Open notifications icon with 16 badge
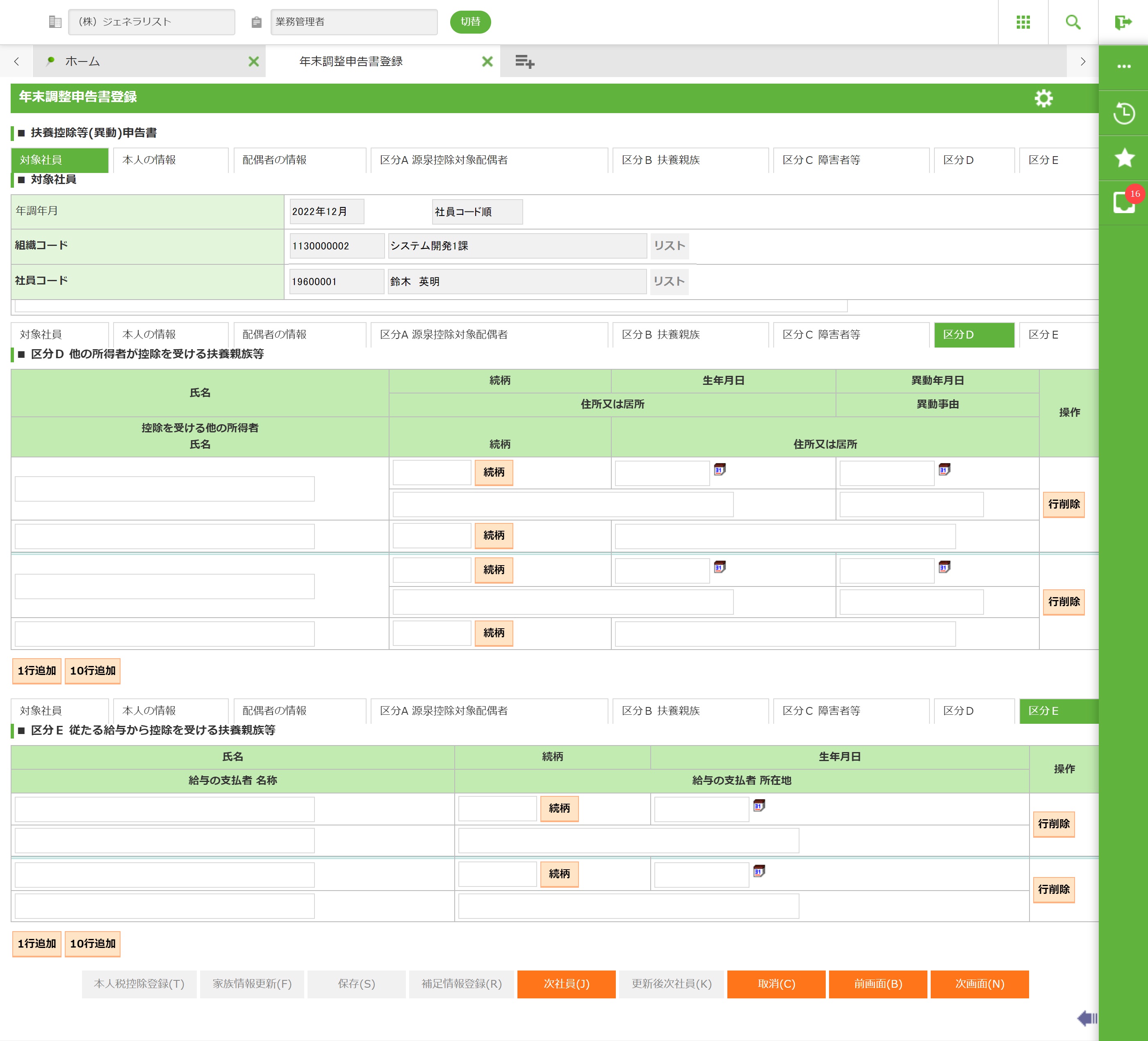Viewport: 1148px width, 1041px height. click(1123, 202)
